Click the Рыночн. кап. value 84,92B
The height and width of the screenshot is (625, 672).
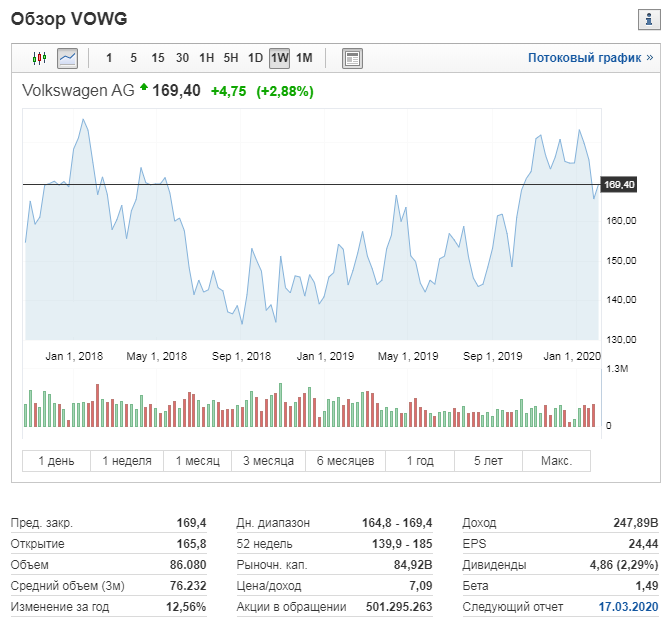point(413,565)
